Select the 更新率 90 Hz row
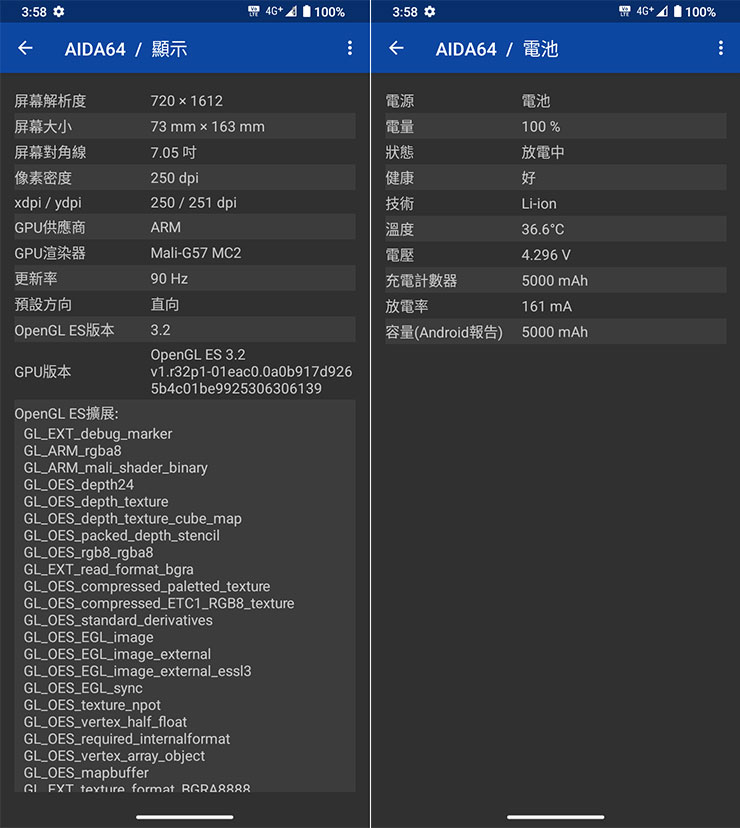The height and width of the screenshot is (828, 740). pos(184,279)
